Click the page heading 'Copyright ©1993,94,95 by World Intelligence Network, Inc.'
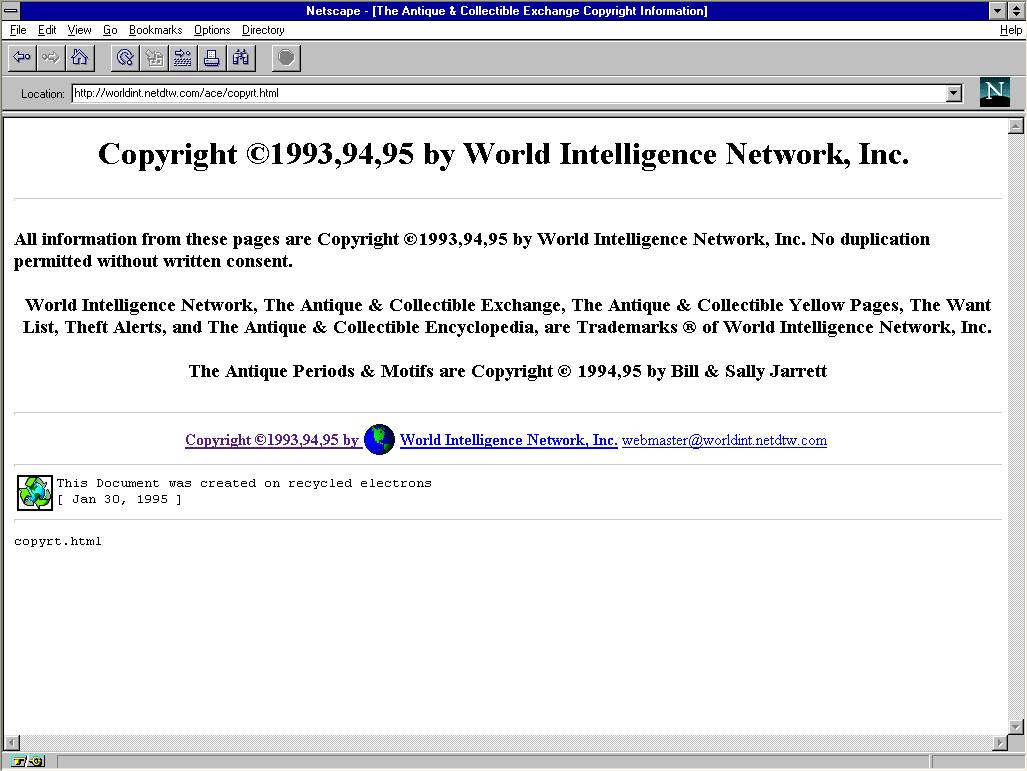Image resolution: width=1027 pixels, height=771 pixels. coord(503,155)
